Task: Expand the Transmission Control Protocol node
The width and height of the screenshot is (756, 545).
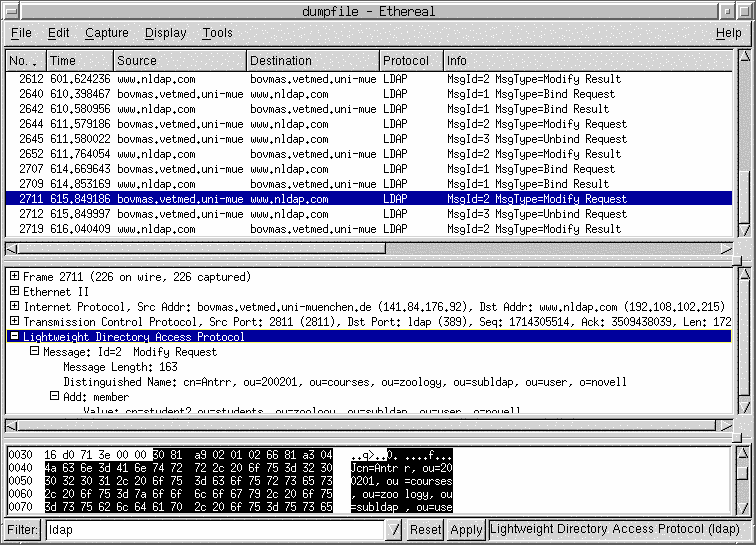Action: coord(14,322)
